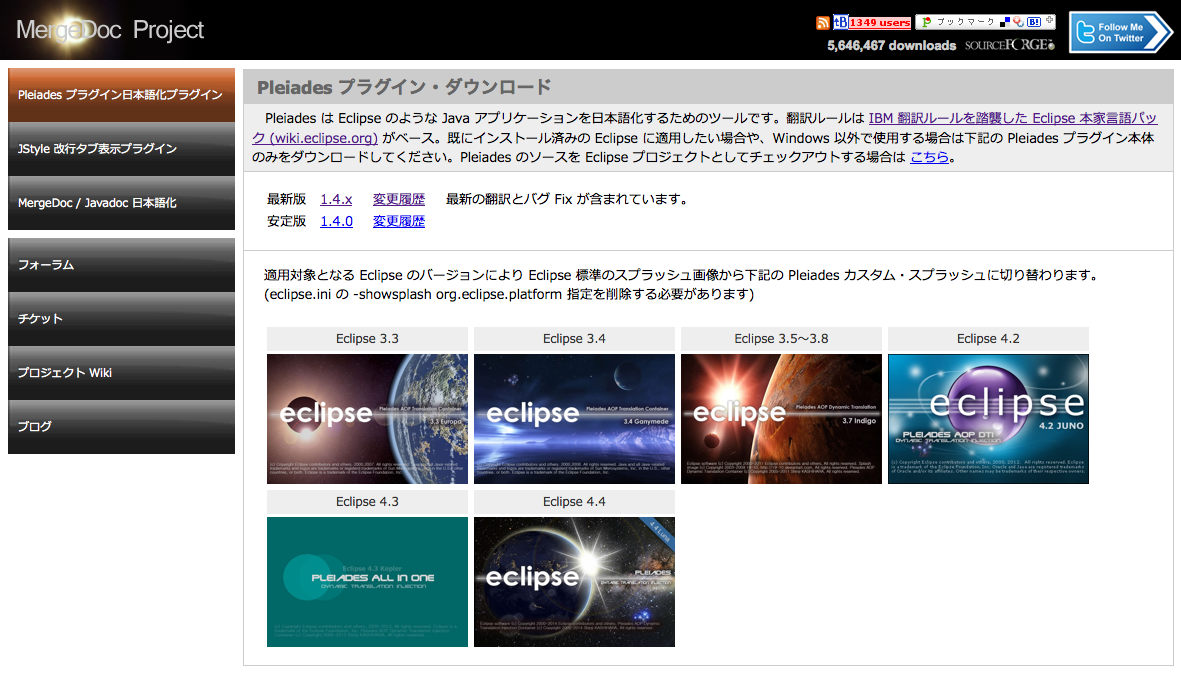Click the 'Eclipse 3.4' caption label
This screenshot has width=1181, height=673.
(574, 339)
